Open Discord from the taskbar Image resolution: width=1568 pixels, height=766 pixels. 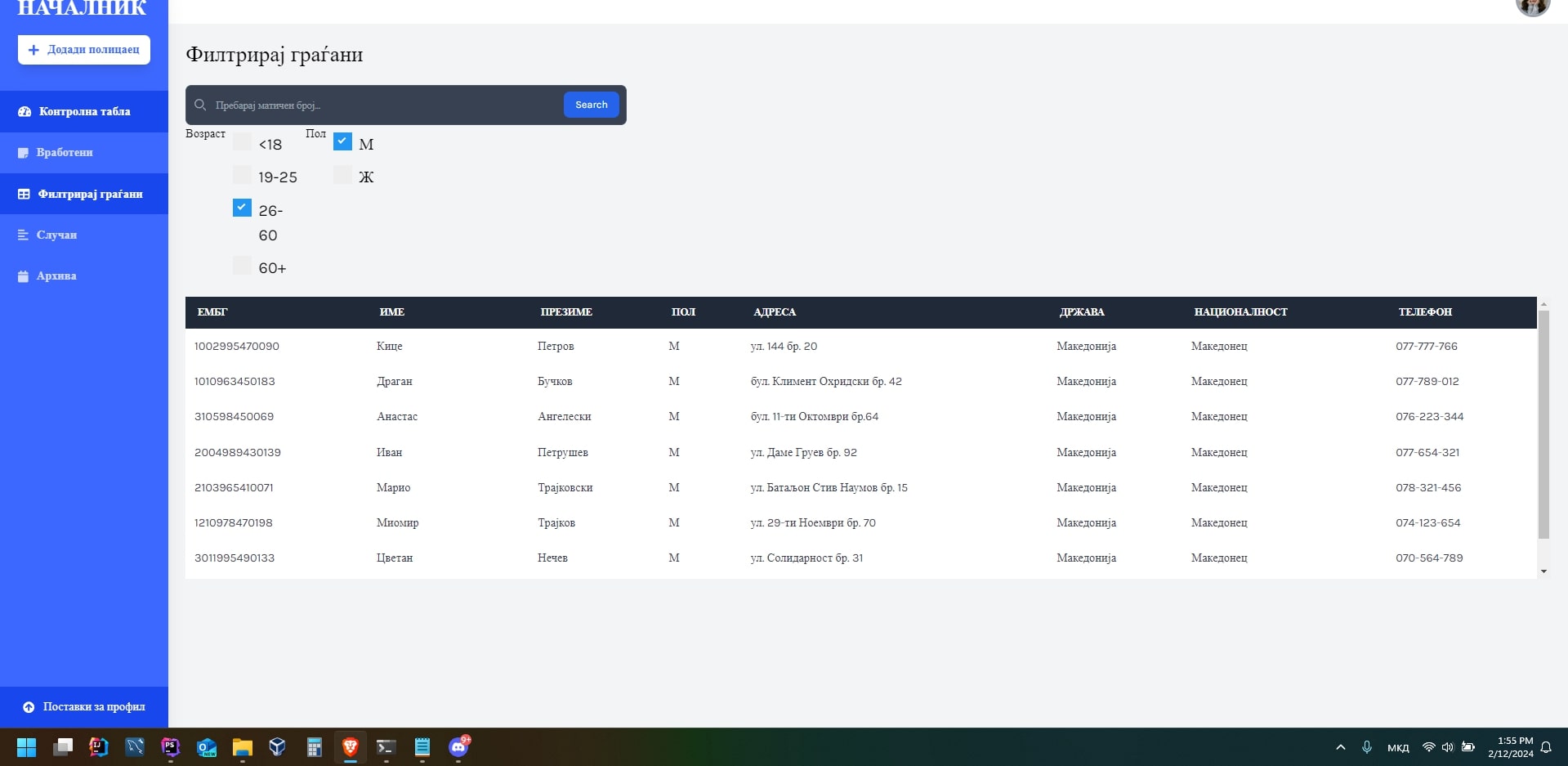point(458,746)
